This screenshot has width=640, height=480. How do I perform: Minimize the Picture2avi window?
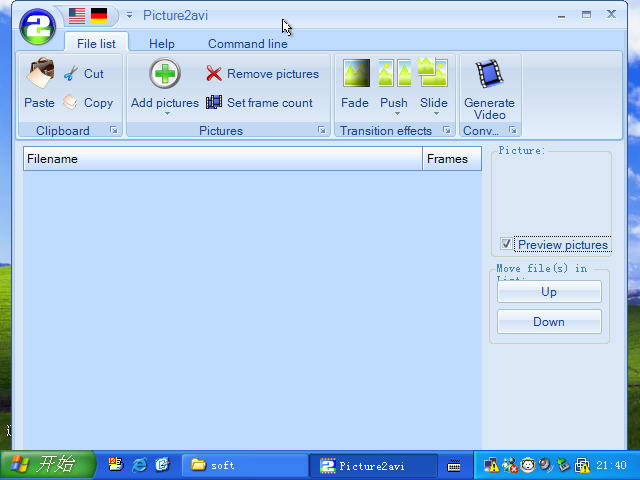click(562, 16)
